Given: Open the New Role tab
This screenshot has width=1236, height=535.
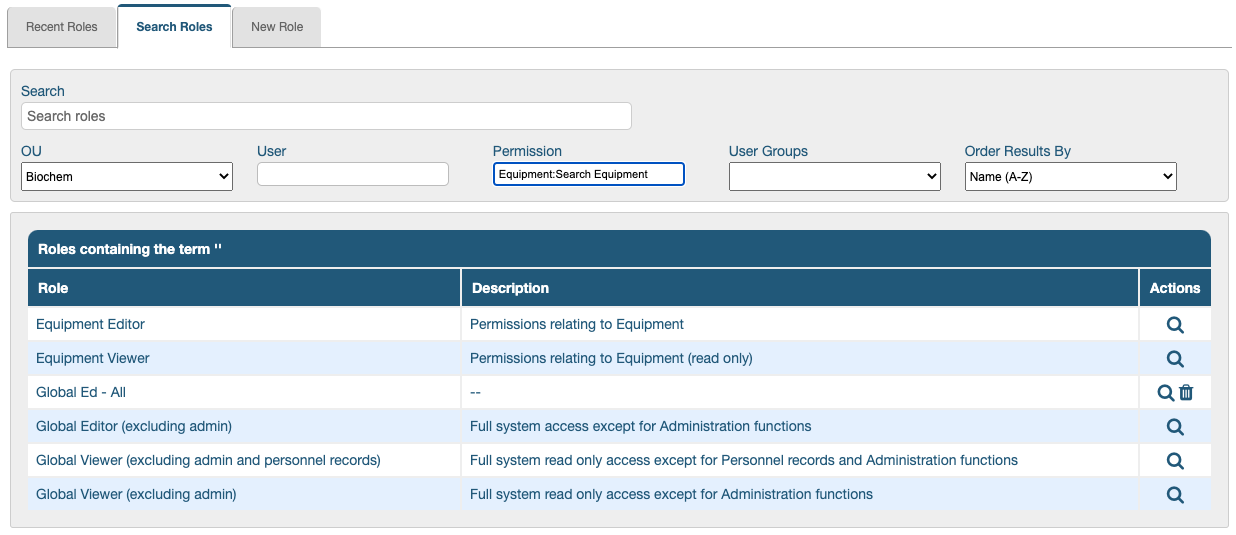Looking at the screenshot, I should [x=277, y=27].
